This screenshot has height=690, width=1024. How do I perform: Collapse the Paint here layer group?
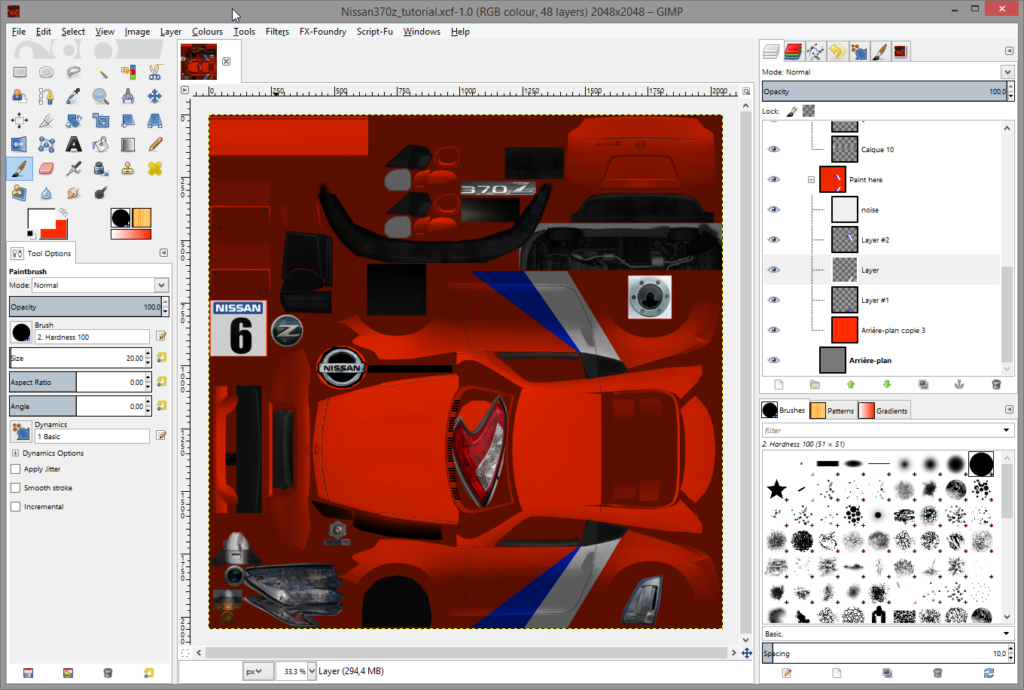[x=811, y=180]
